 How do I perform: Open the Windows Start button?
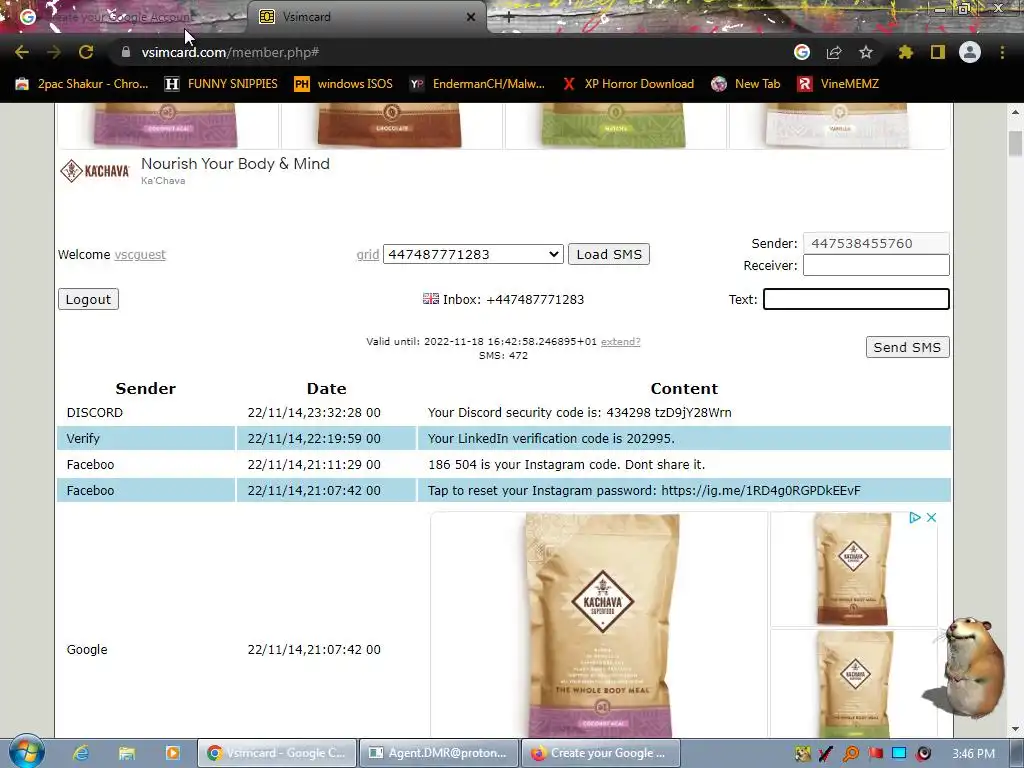[26, 752]
